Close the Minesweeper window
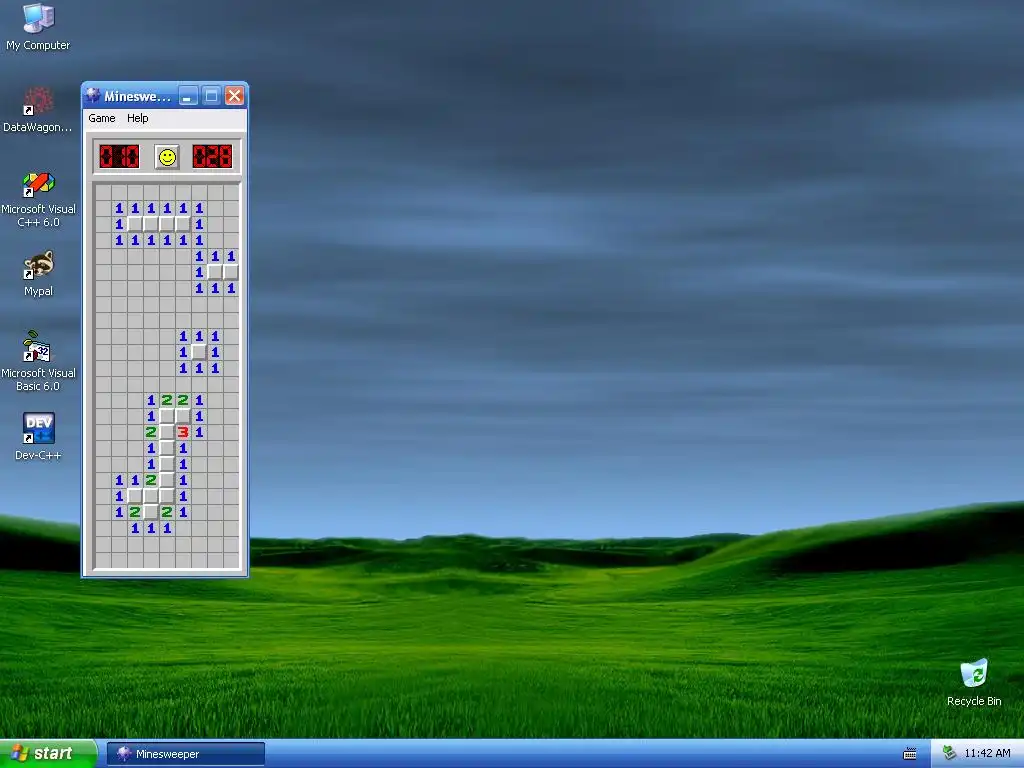This screenshot has width=1024, height=768. (x=234, y=96)
